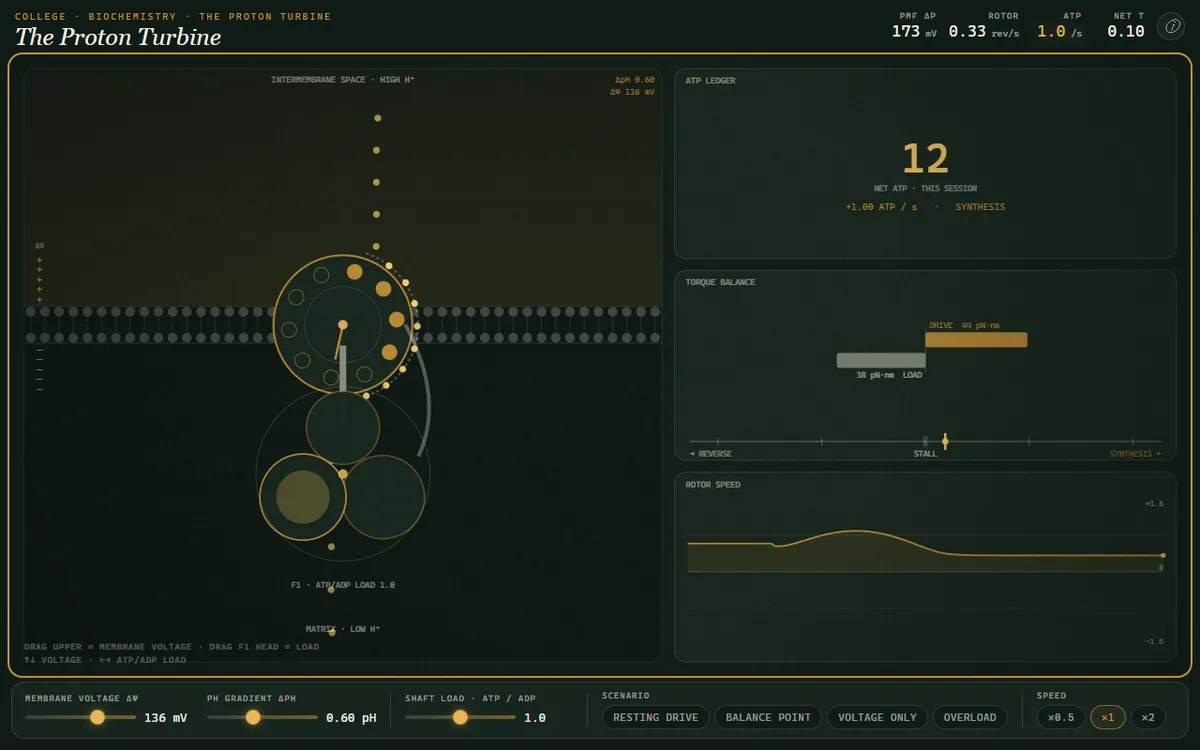1200x750 pixels.
Task: Click the F1 head's highlighted beta subunit
Action: click(303, 497)
